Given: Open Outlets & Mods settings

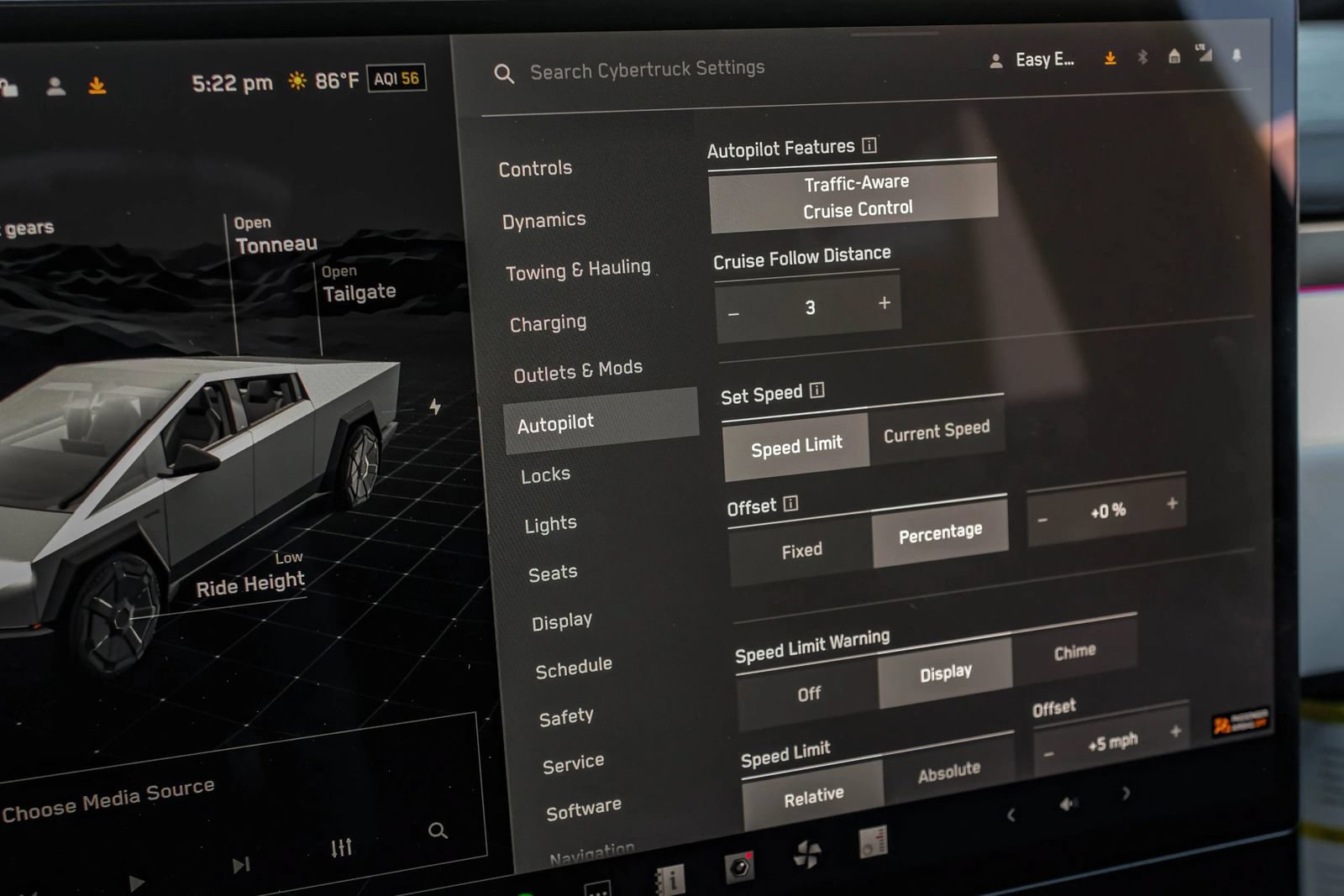Looking at the screenshot, I should 578,371.
